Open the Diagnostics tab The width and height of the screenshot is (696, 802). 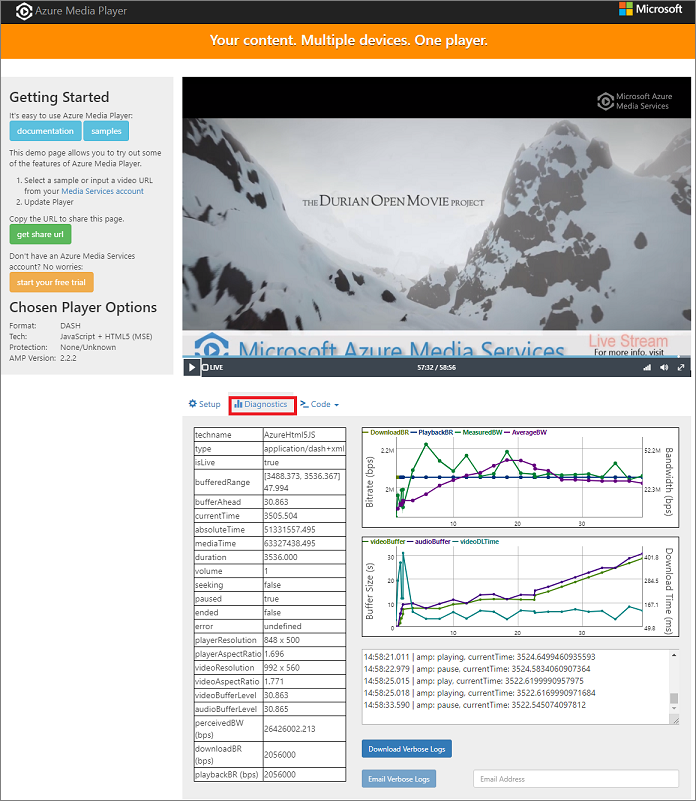[262, 405]
